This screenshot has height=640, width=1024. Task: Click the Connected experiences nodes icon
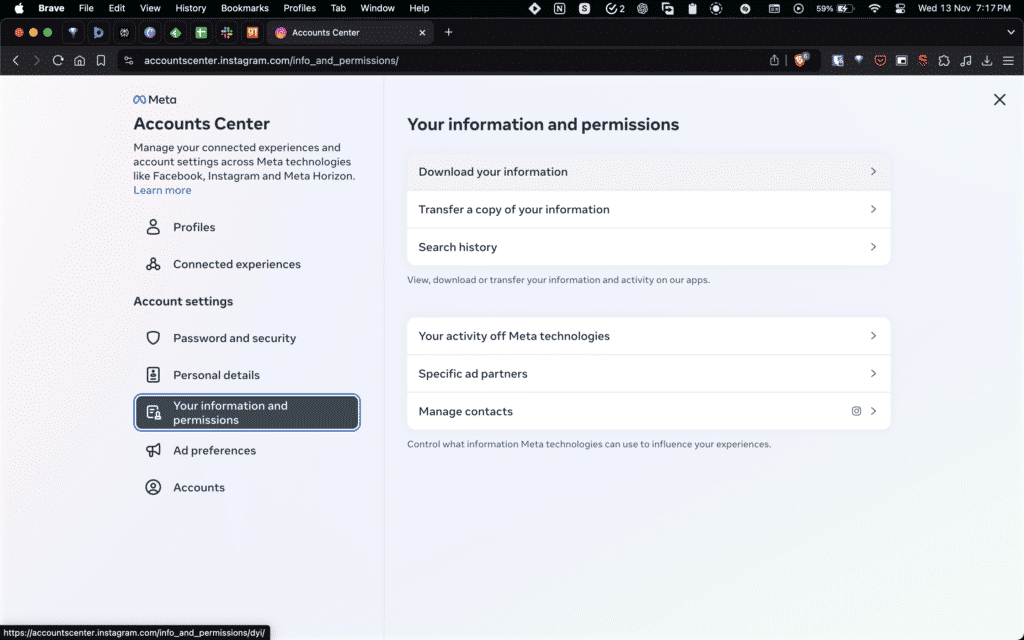coord(153,264)
